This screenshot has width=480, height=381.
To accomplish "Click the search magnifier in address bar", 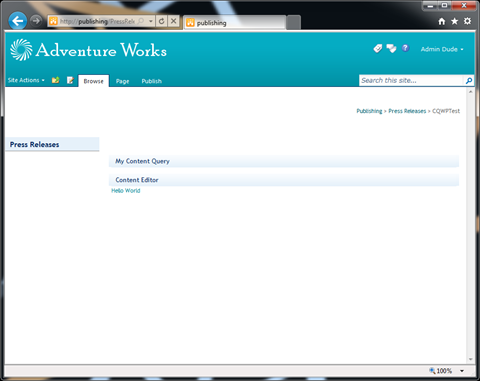I will click(x=141, y=21).
